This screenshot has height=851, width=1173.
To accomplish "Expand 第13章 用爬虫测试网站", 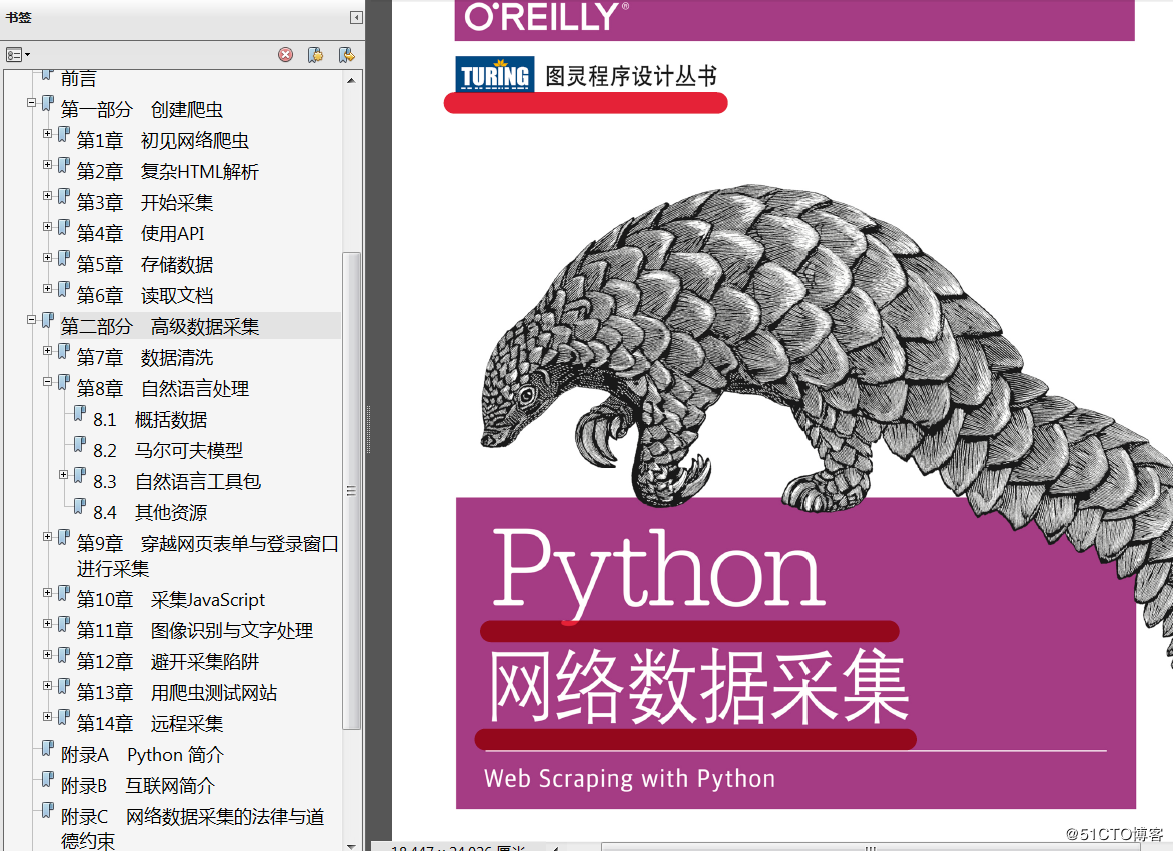I will pos(48,685).
